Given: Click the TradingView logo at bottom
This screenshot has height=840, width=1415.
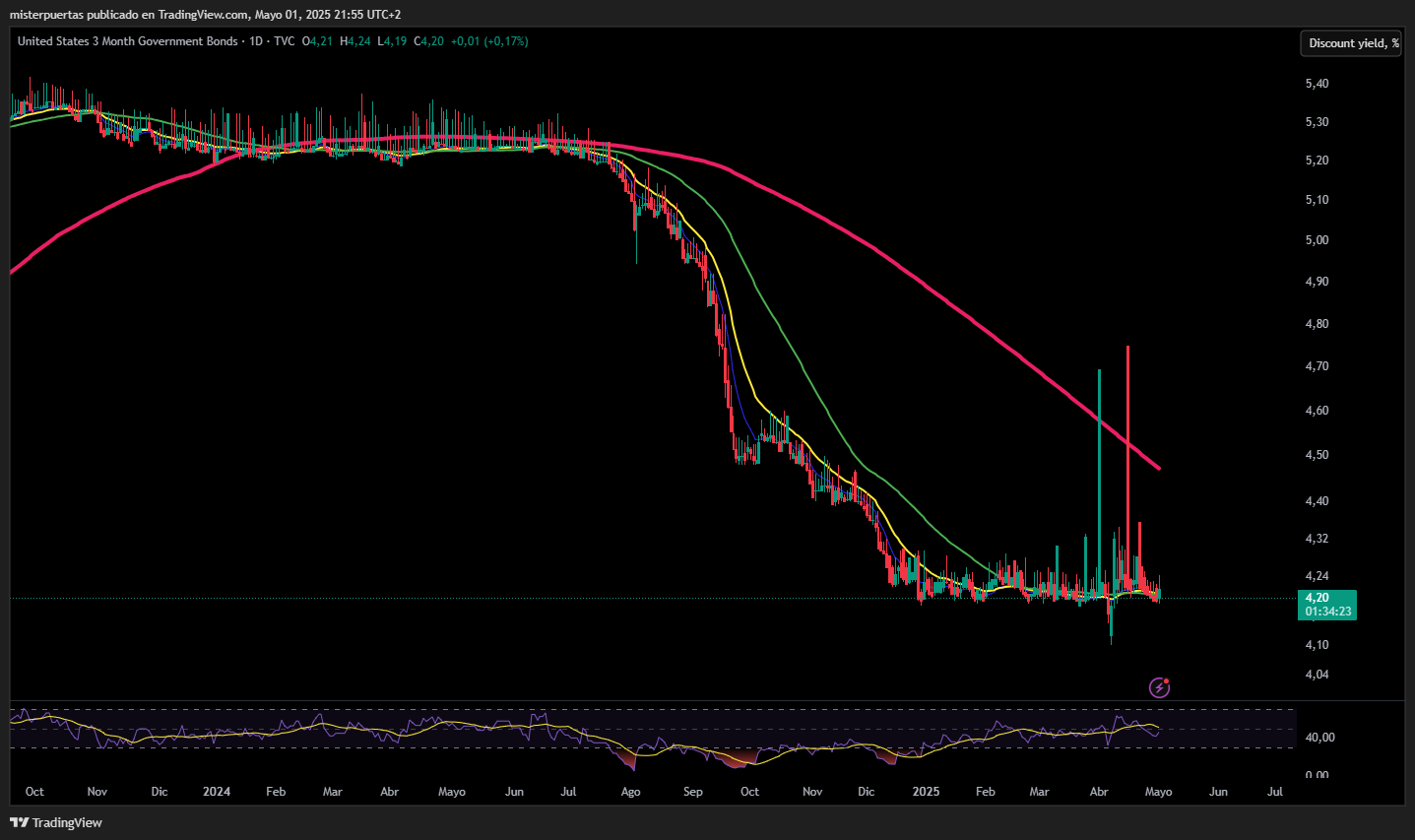Looking at the screenshot, I should (56, 822).
